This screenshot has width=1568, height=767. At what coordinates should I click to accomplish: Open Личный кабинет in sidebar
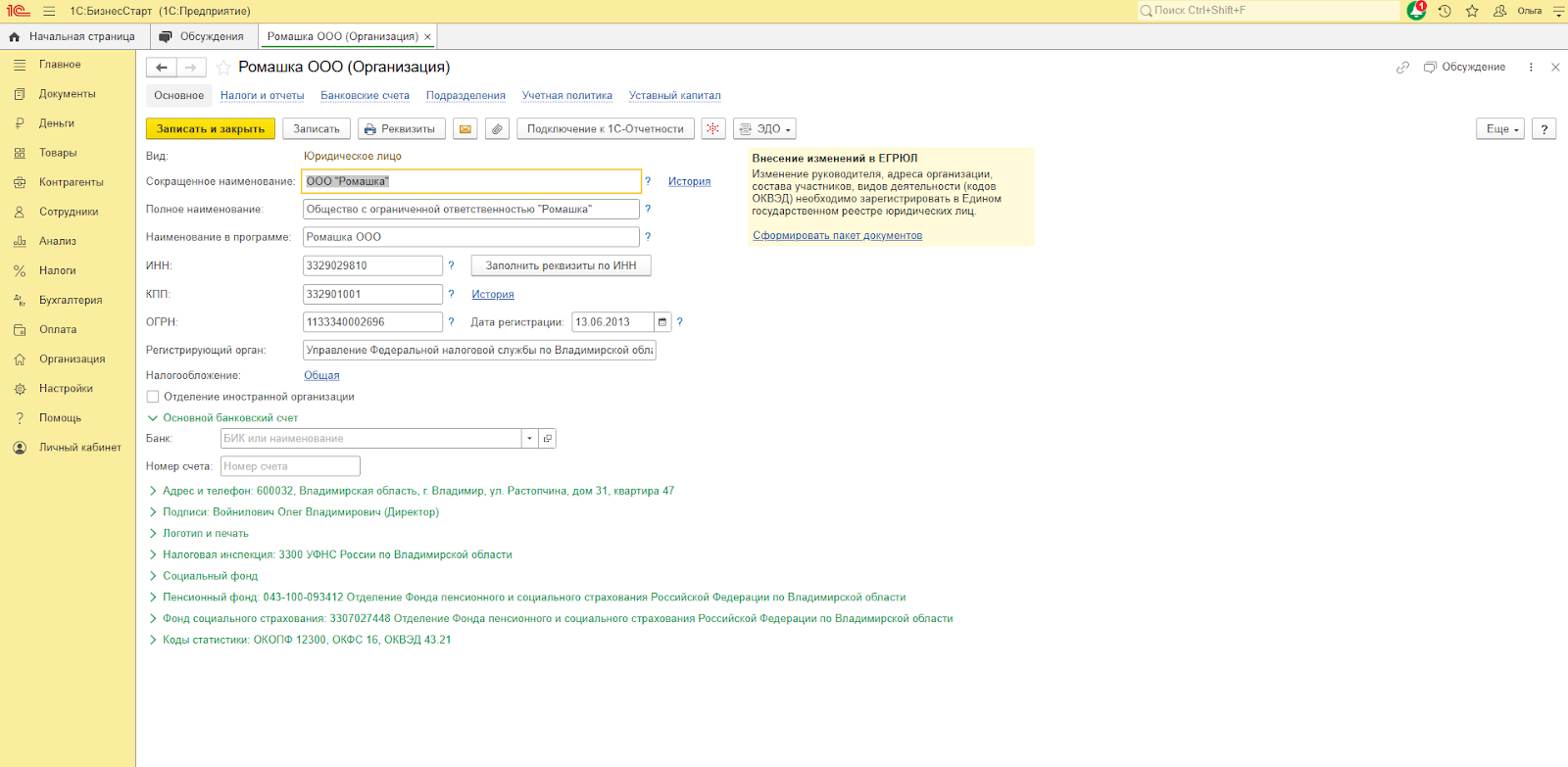pos(69,448)
